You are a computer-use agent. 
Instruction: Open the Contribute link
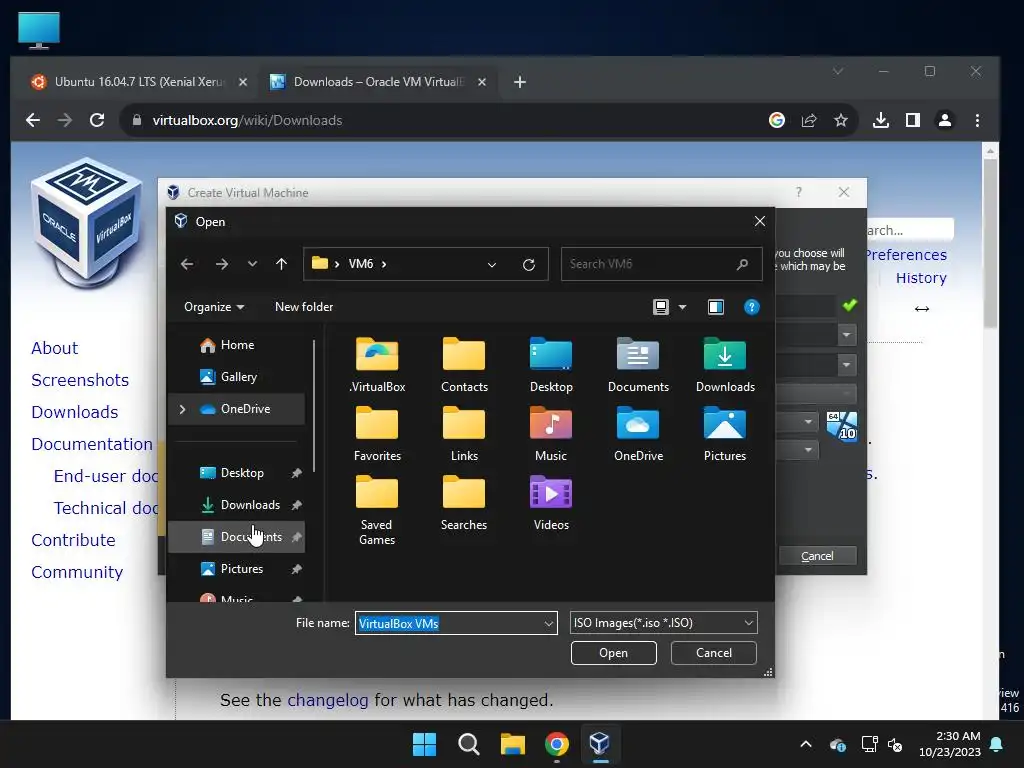click(73, 540)
